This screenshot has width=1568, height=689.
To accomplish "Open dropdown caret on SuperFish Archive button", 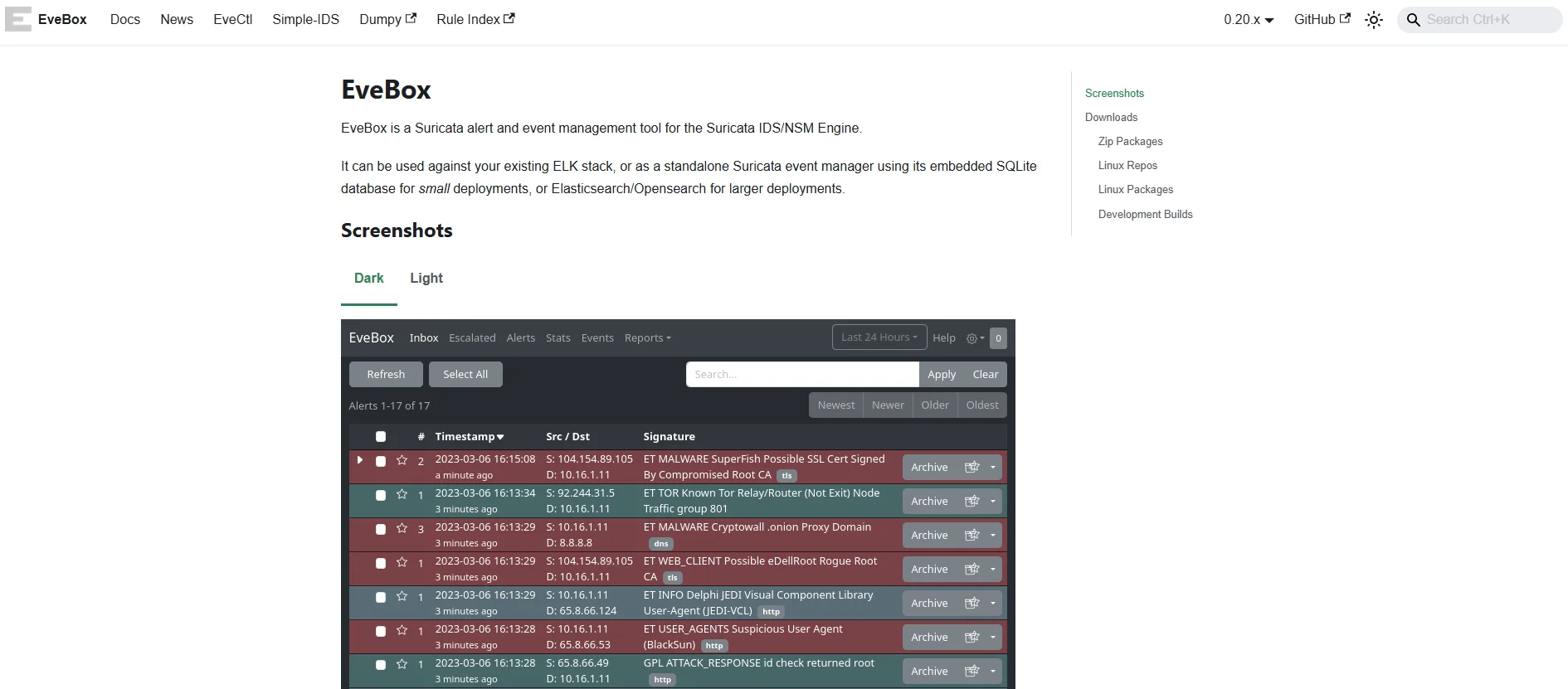I will (x=993, y=467).
